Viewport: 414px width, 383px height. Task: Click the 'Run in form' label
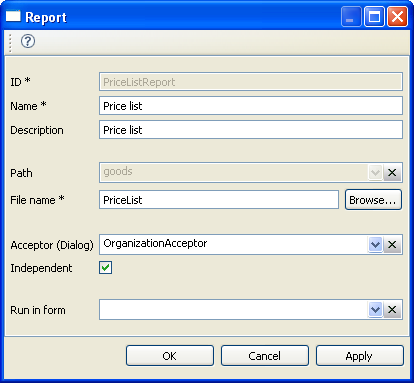[x=38, y=310]
